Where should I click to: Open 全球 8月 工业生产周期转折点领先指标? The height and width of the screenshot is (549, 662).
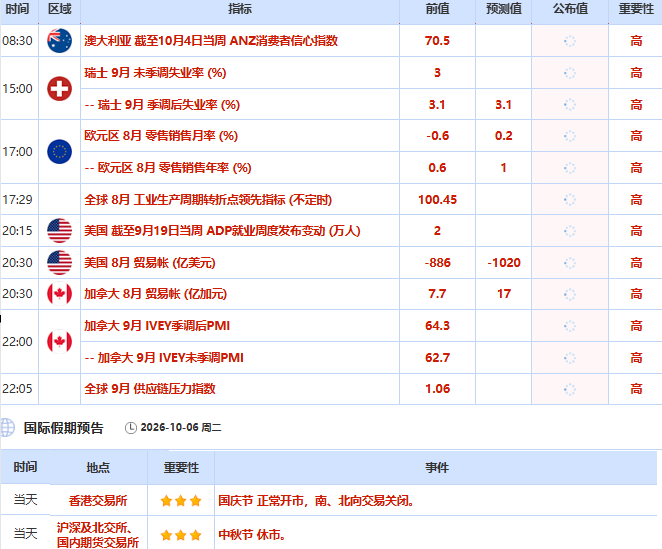tap(208, 199)
